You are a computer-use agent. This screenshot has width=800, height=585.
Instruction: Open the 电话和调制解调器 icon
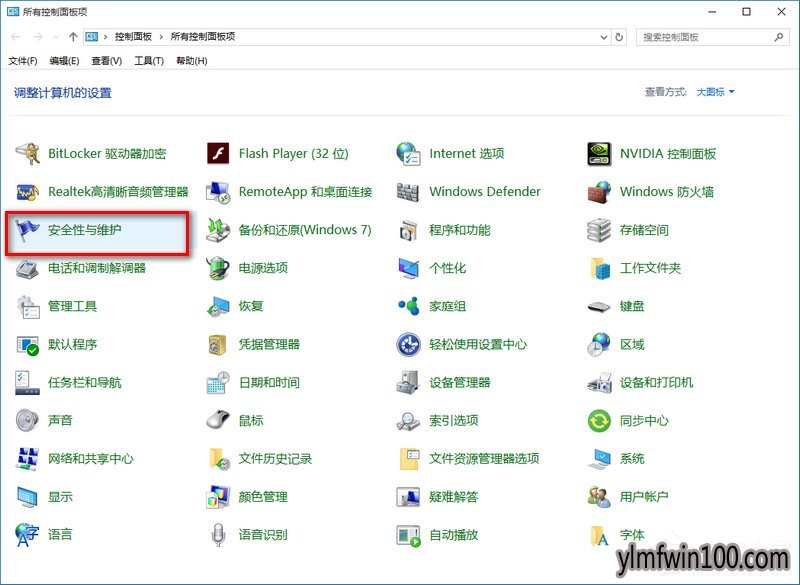click(28, 268)
